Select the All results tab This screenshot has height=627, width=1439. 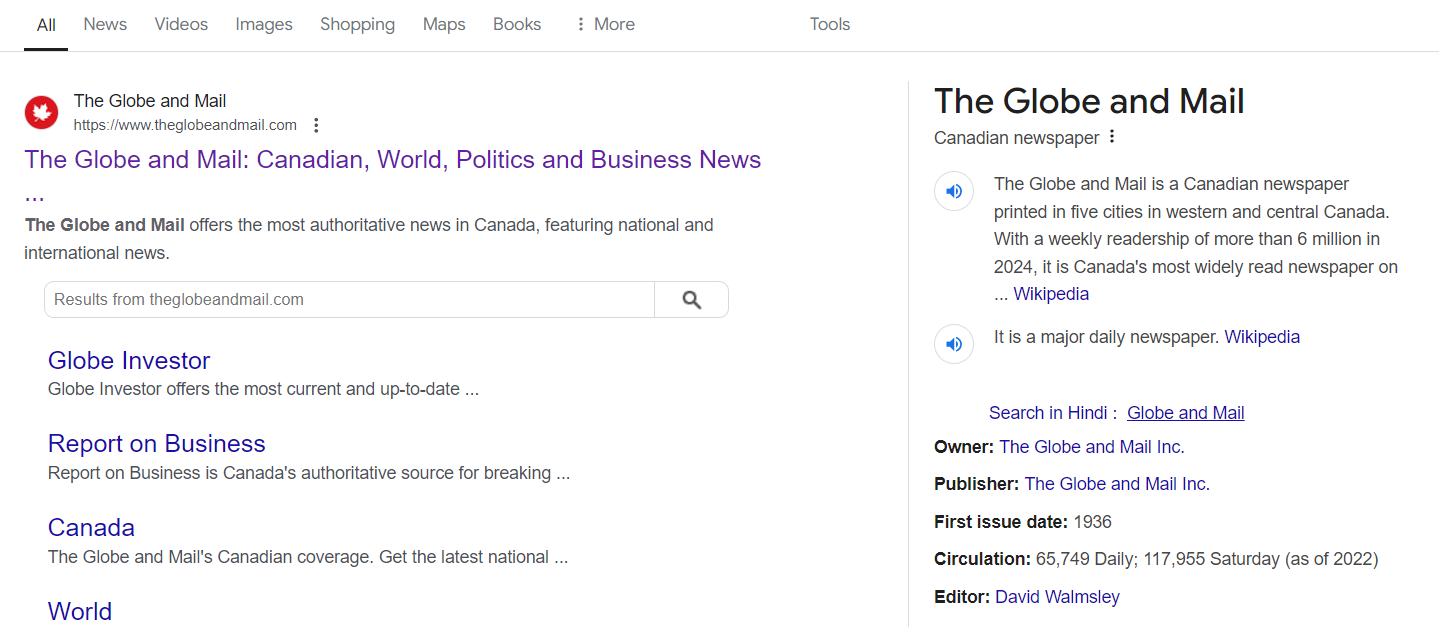(x=46, y=24)
